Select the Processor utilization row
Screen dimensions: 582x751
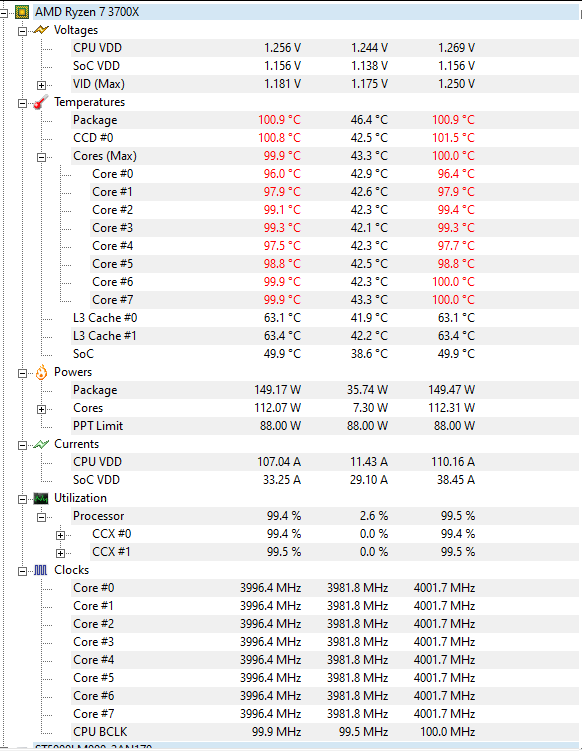click(x=325, y=516)
